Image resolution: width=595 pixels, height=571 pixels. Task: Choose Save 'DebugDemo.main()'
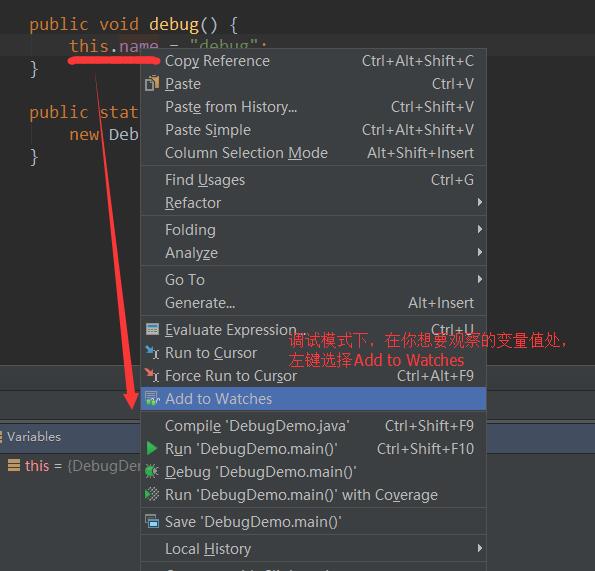(313, 522)
